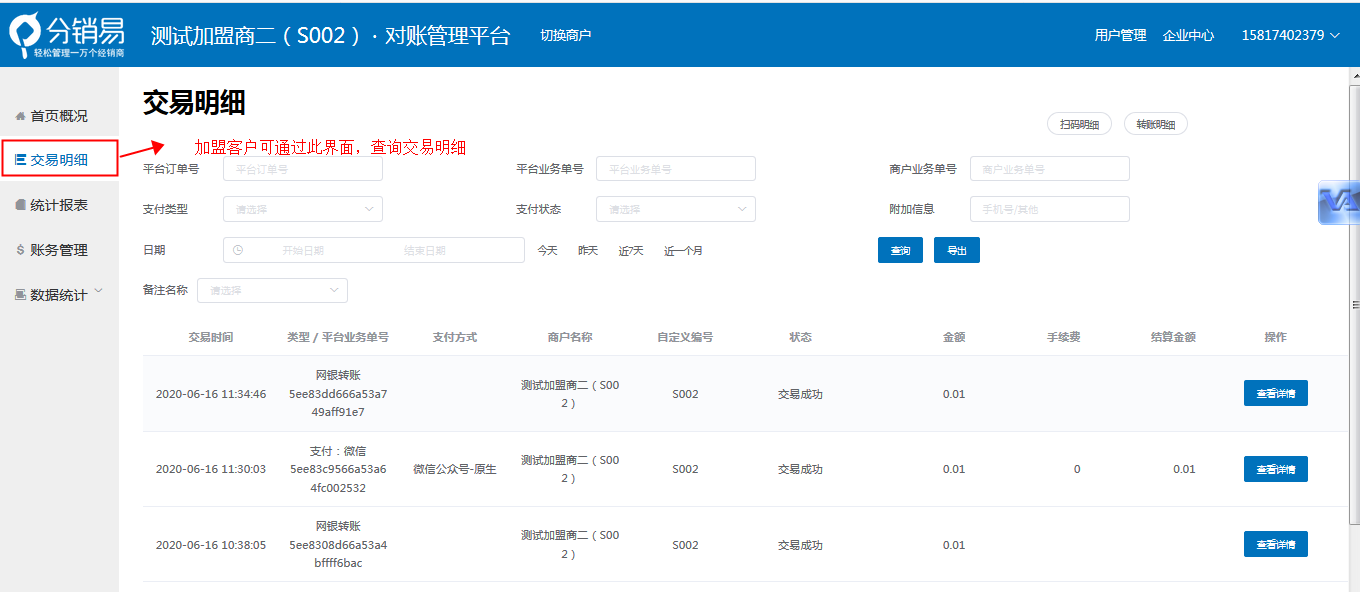The height and width of the screenshot is (592, 1360).
Task: Click the list icon beside 交易明细
Action: click(x=20, y=160)
